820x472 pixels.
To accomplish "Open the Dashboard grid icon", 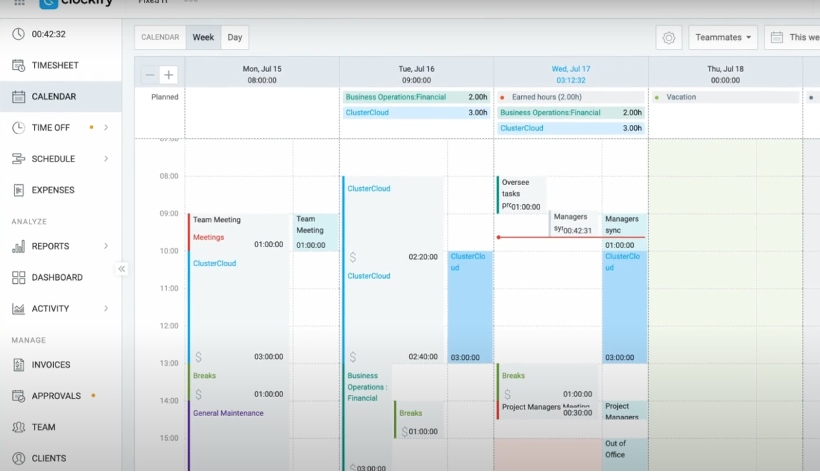I will click(x=18, y=278).
